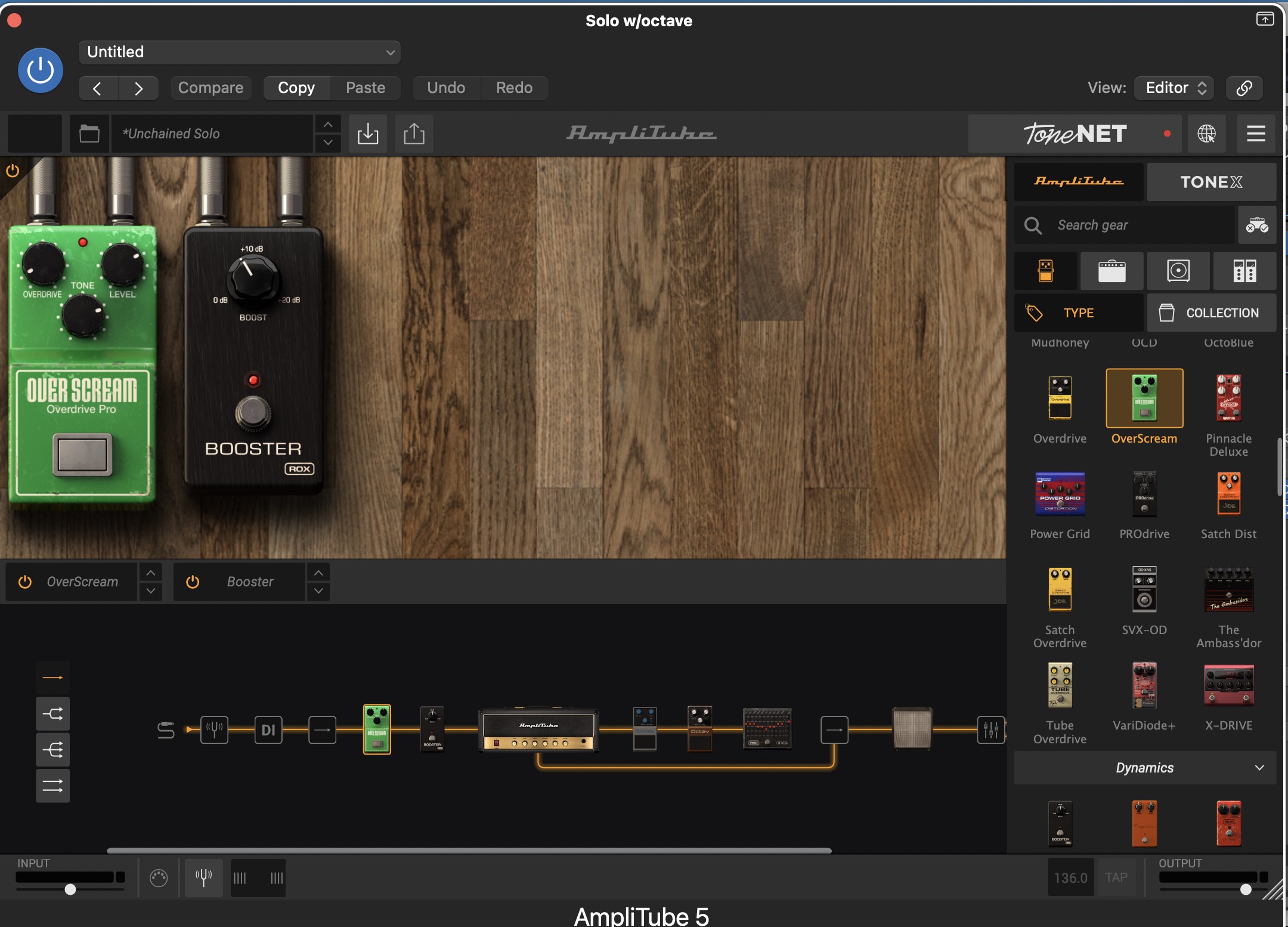
Task: Select the amplifier gear category icon
Action: pyautogui.click(x=1111, y=271)
